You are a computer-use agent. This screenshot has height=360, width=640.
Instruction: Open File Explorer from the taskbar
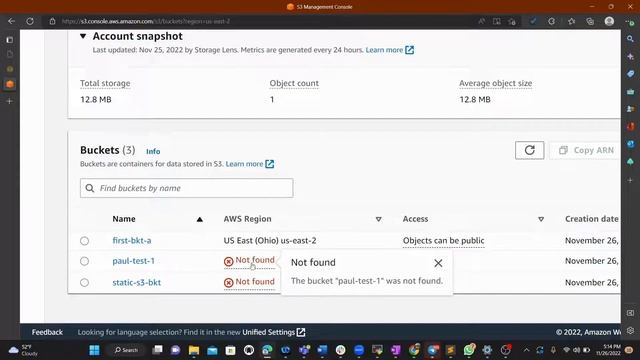[x=193, y=350]
